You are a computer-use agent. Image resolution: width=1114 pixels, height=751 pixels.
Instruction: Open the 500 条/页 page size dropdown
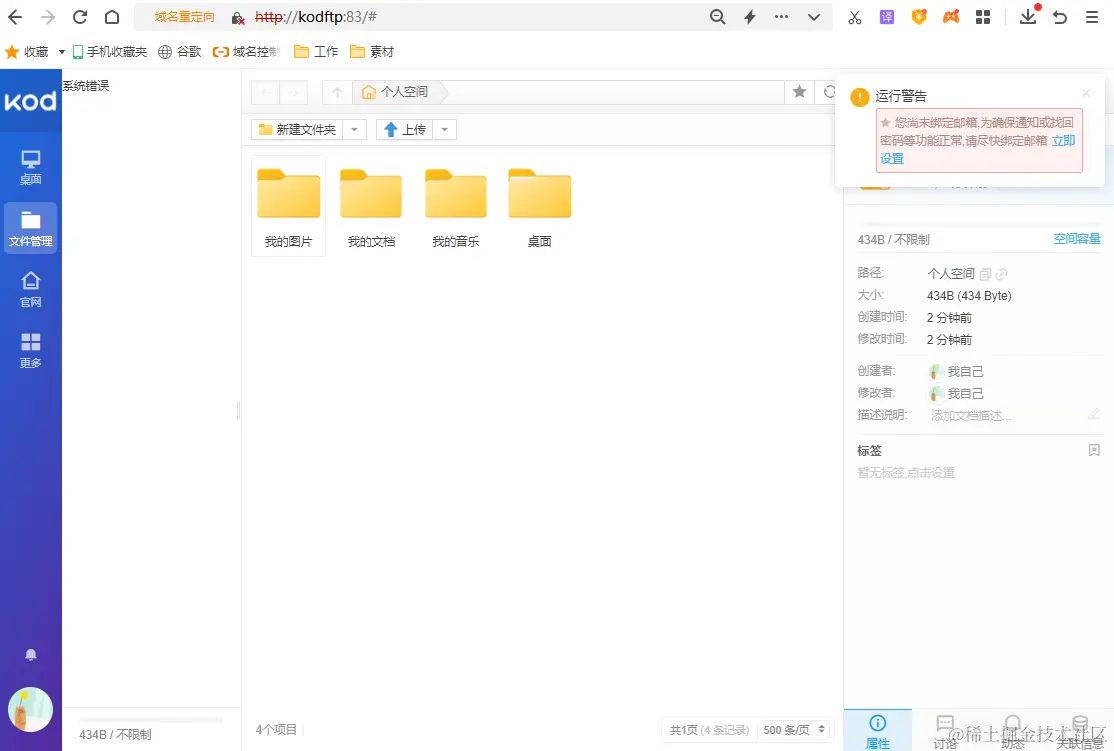[794, 730]
